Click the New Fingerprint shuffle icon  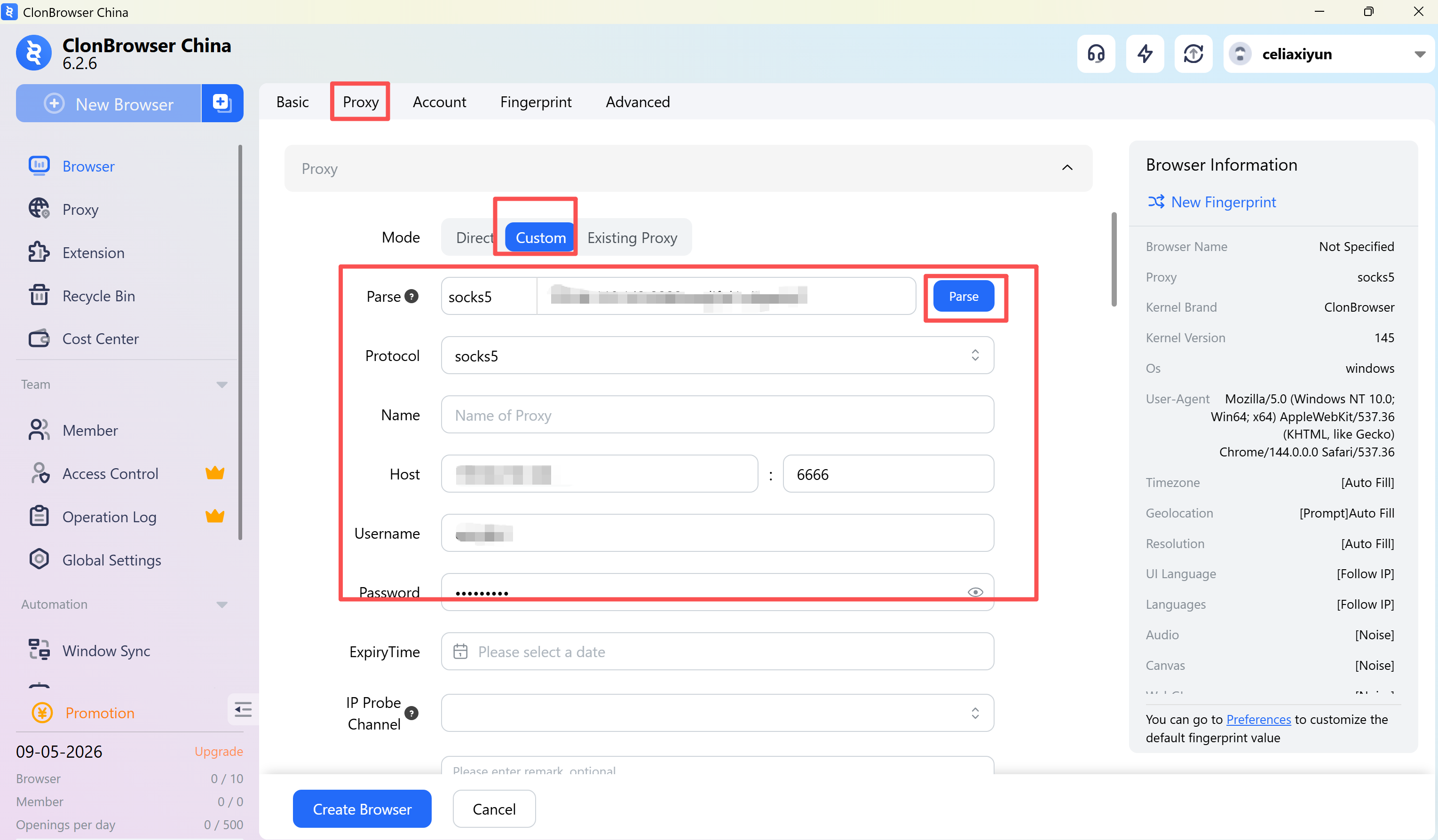click(1156, 202)
